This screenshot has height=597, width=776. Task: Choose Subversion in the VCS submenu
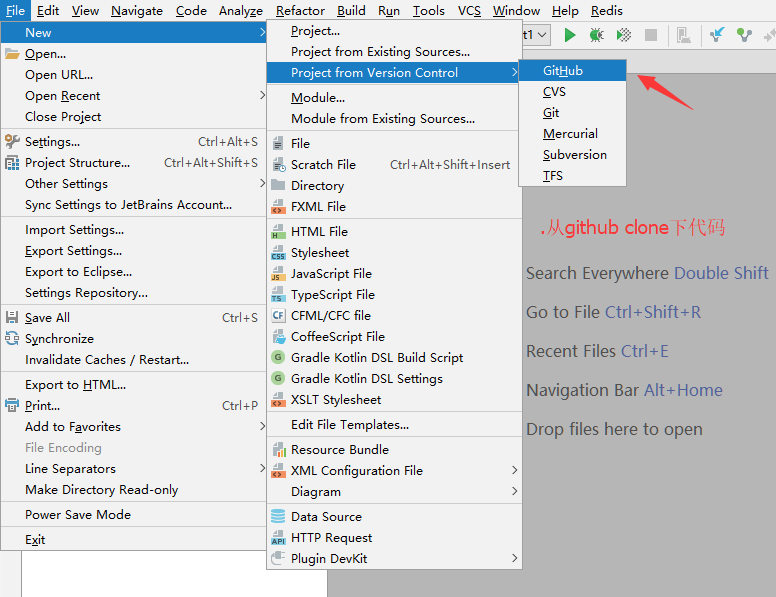point(573,155)
